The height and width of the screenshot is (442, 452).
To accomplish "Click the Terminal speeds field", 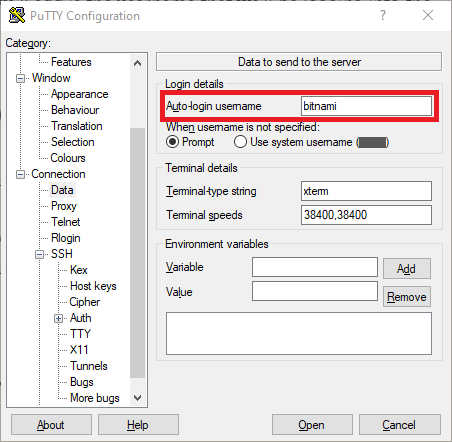I will tap(366, 215).
